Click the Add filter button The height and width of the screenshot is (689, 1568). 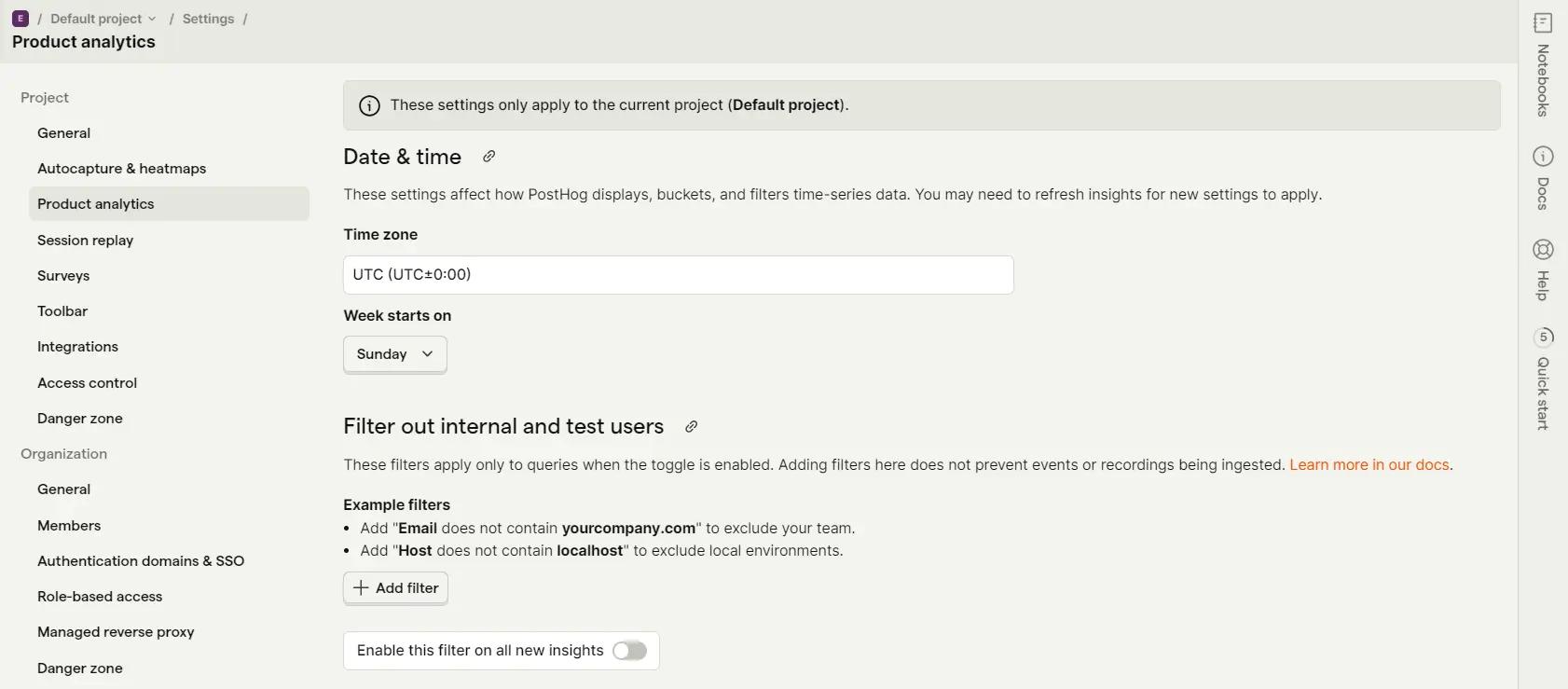[x=396, y=588]
